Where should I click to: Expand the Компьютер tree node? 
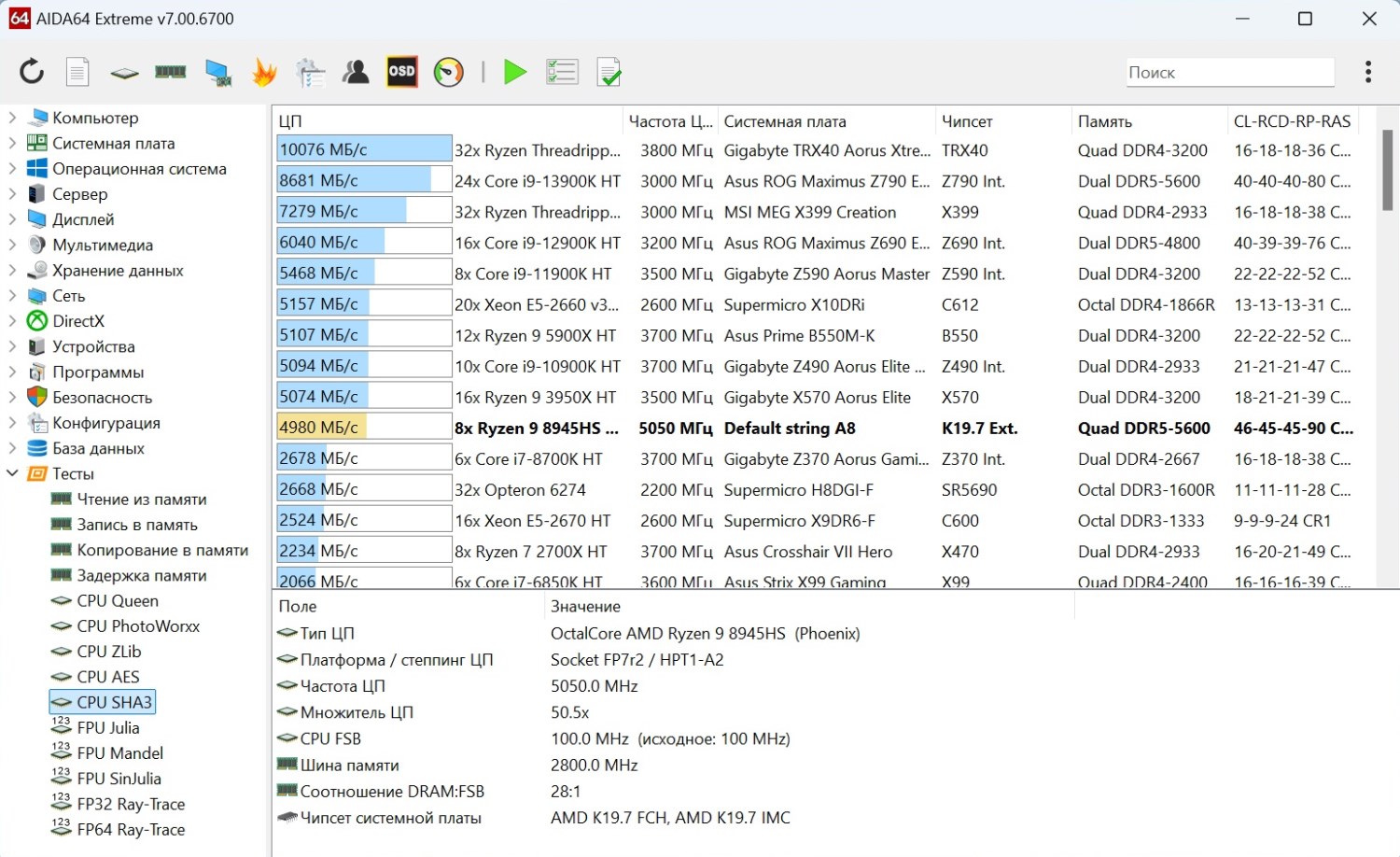click(12, 118)
